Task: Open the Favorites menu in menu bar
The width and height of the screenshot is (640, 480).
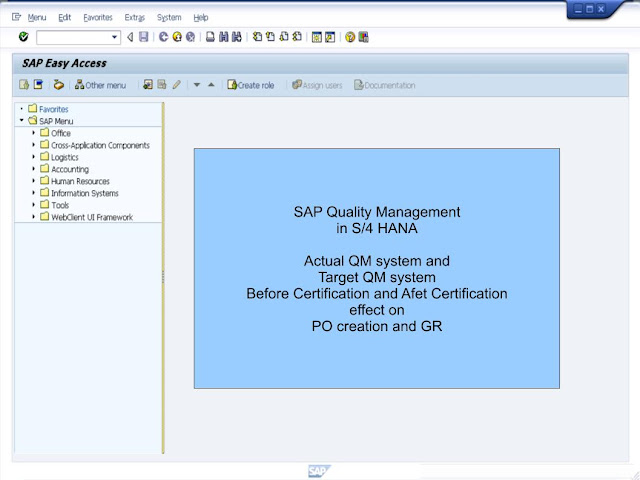Action: 98,18
